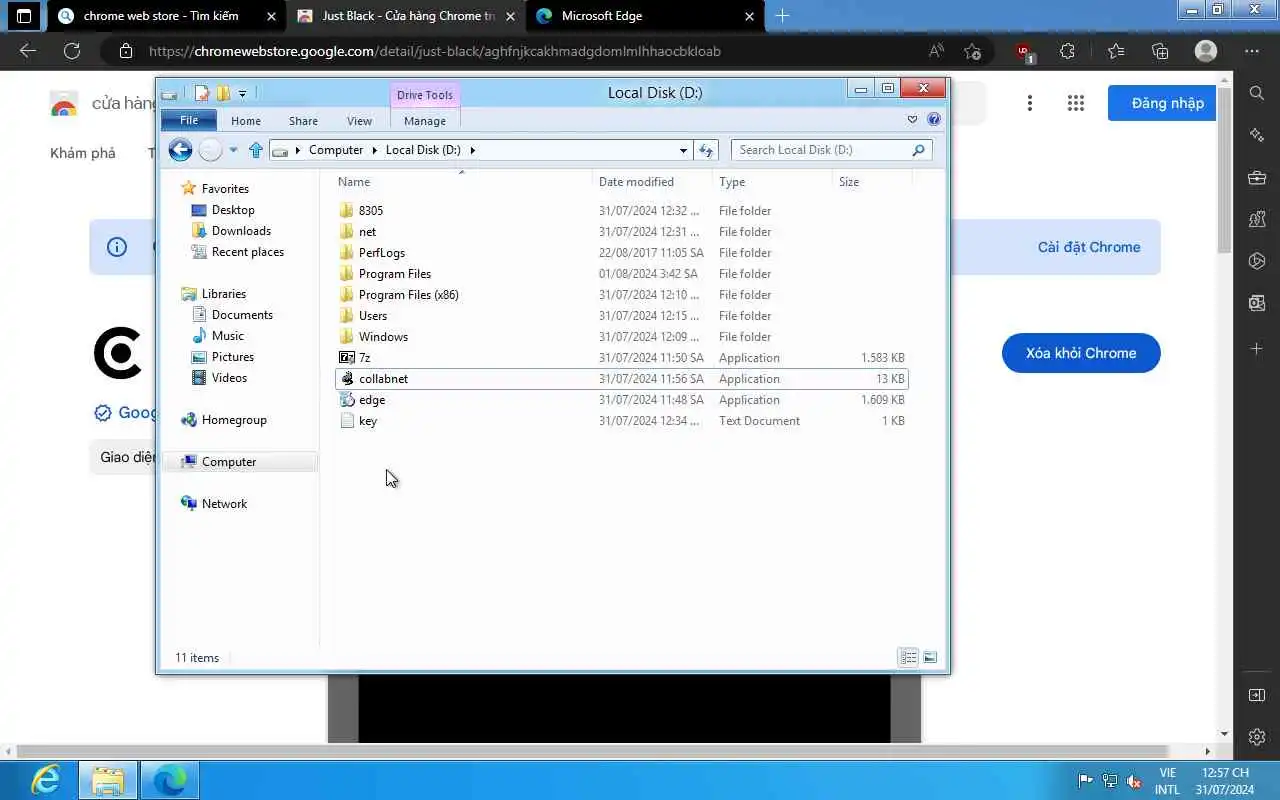The width and height of the screenshot is (1280, 800).
Task: Open the File ribbon tab
Action: coord(189,120)
